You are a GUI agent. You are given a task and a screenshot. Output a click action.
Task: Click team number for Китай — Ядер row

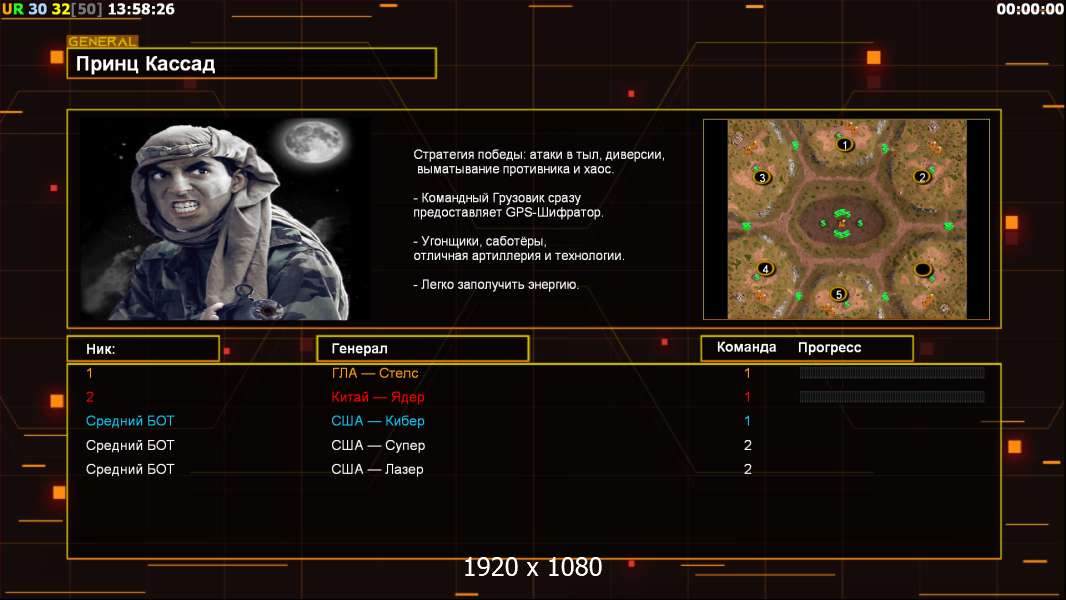[747, 397]
